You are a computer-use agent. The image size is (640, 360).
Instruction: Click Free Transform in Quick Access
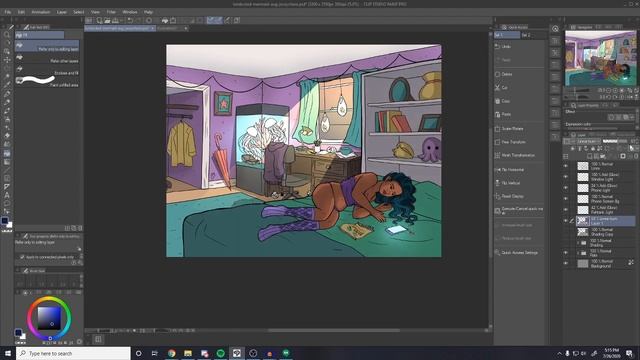pos(513,142)
